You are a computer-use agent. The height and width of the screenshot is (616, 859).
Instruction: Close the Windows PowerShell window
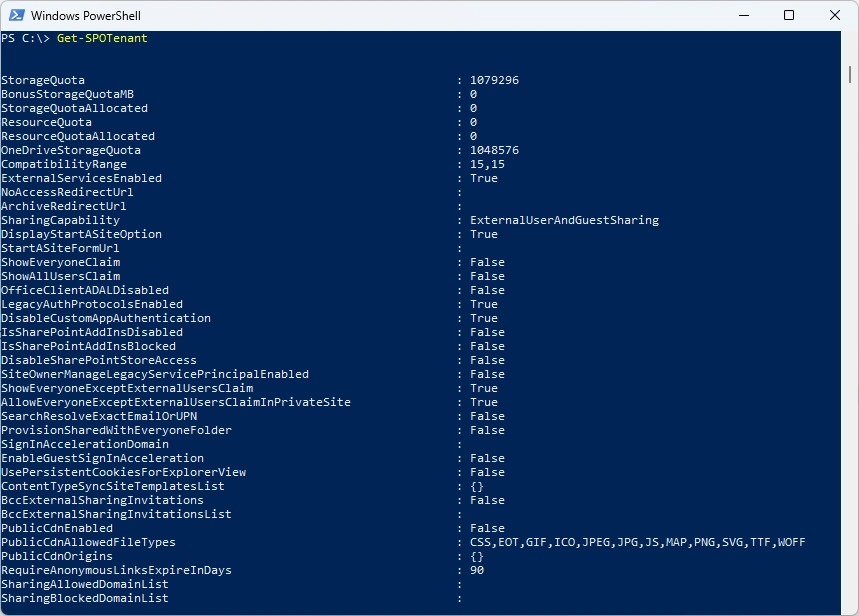[835, 16]
